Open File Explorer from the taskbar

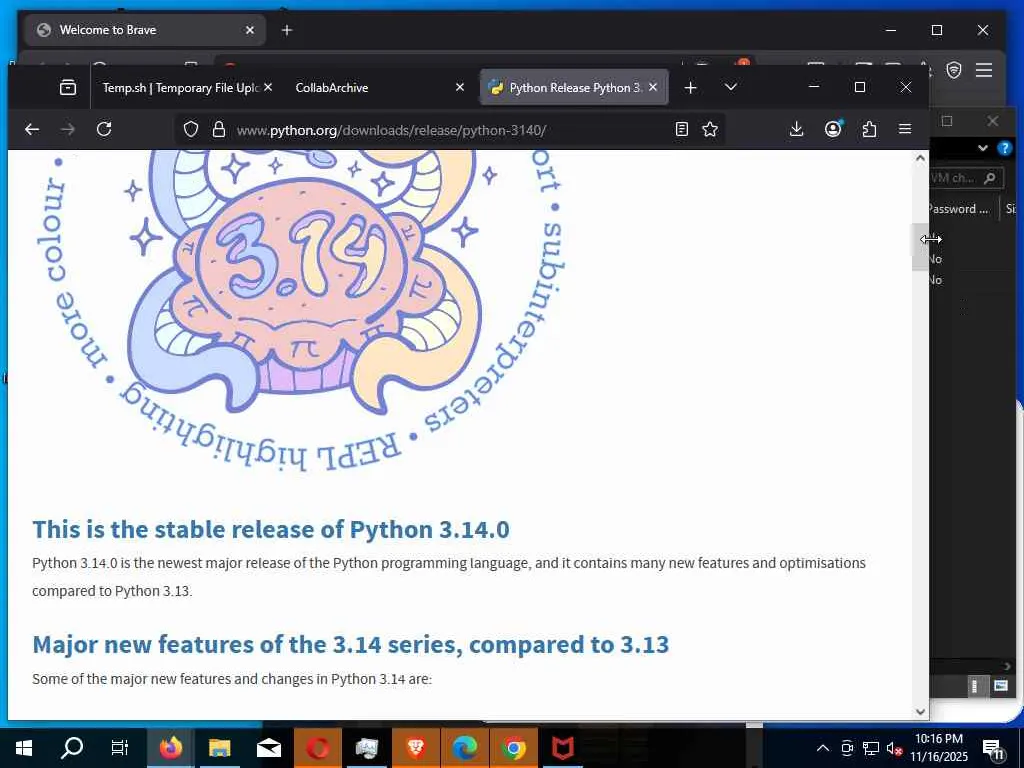pos(219,748)
